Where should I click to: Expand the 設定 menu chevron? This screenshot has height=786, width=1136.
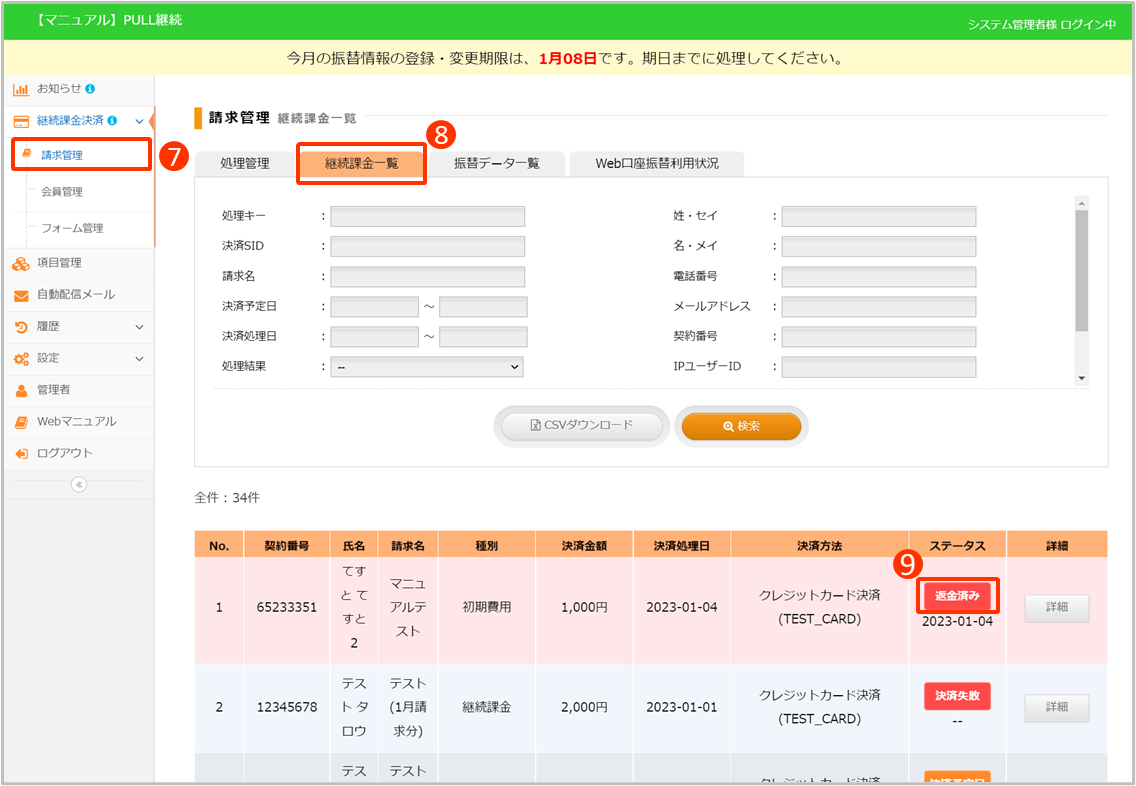[139, 358]
